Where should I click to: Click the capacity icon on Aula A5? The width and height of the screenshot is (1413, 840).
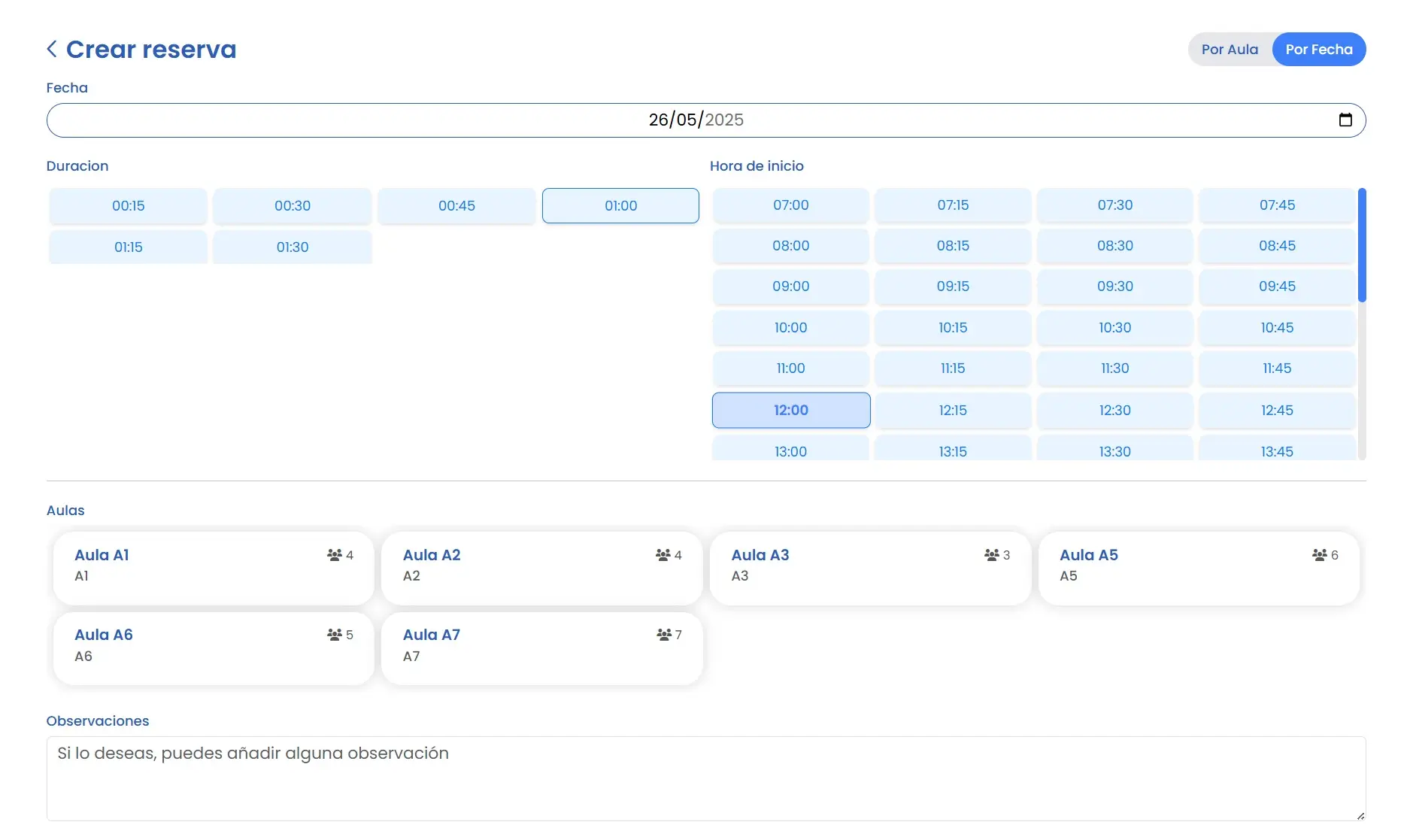coord(1321,555)
